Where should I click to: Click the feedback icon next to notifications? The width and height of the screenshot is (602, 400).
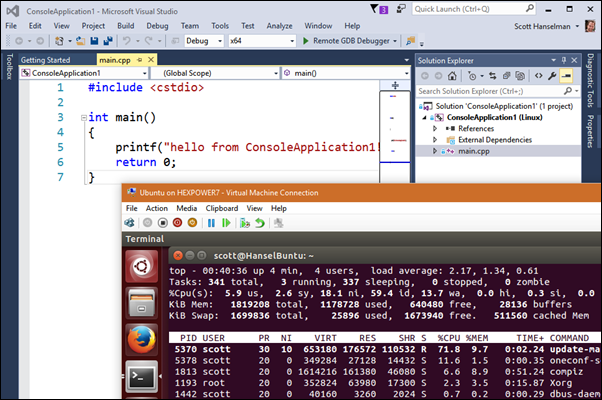click(x=401, y=9)
